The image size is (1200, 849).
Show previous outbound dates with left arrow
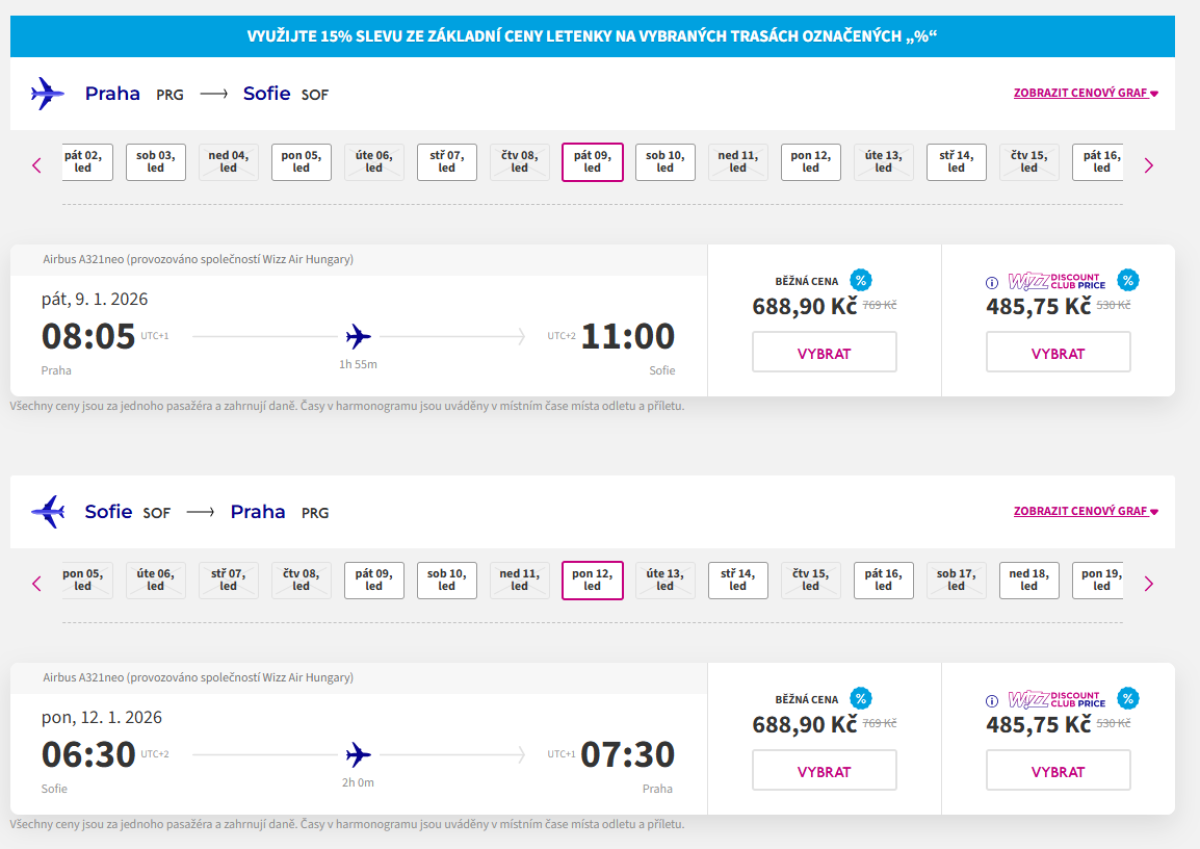[x=37, y=165]
